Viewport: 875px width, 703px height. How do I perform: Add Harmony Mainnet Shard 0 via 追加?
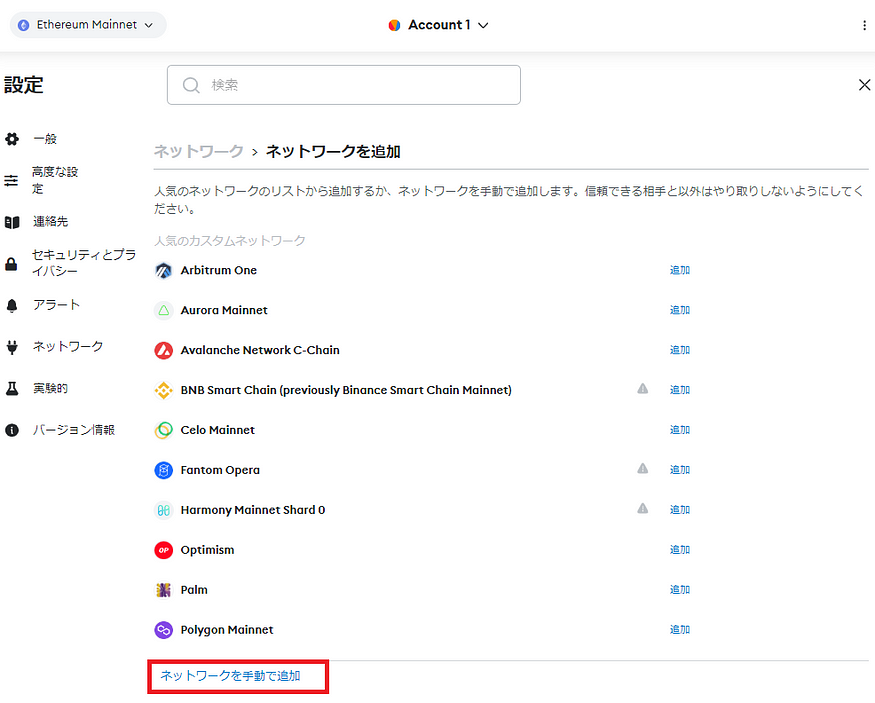point(680,509)
